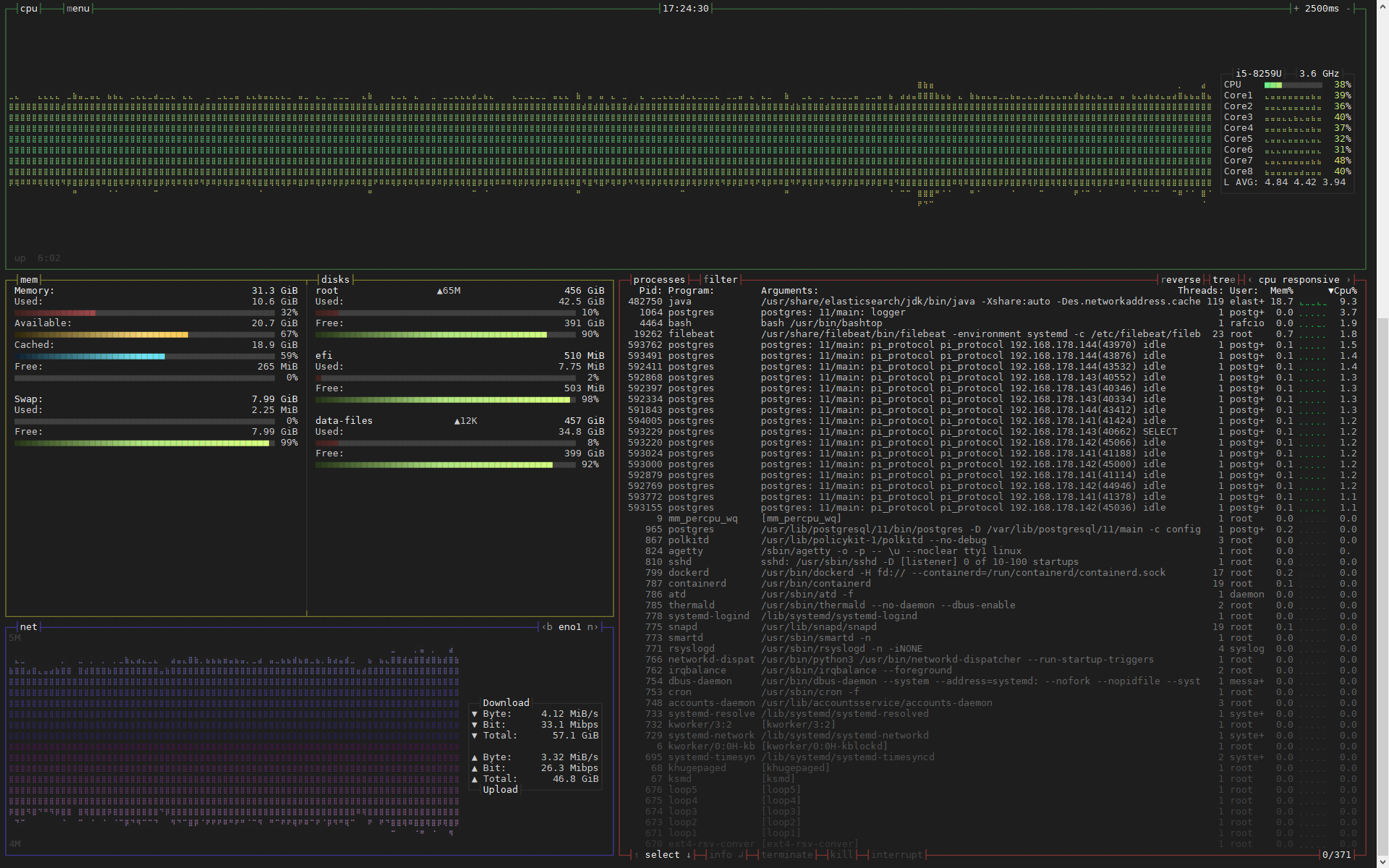Click right arrow beside cpu responsive sorting
The width and height of the screenshot is (1389, 868).
click(1348, 280)
